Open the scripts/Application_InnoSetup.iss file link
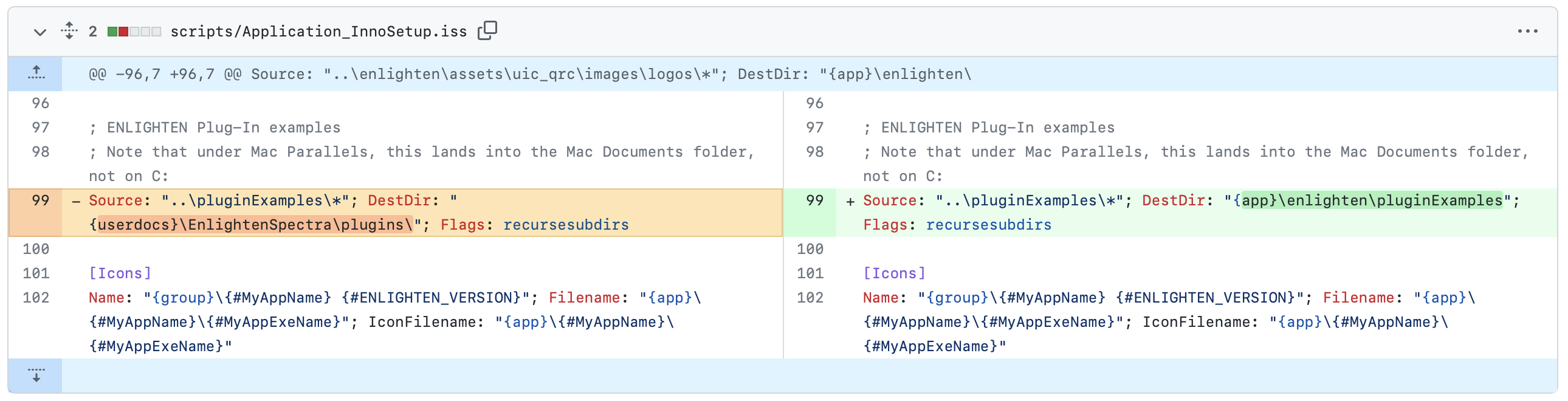 click(318, 31)
